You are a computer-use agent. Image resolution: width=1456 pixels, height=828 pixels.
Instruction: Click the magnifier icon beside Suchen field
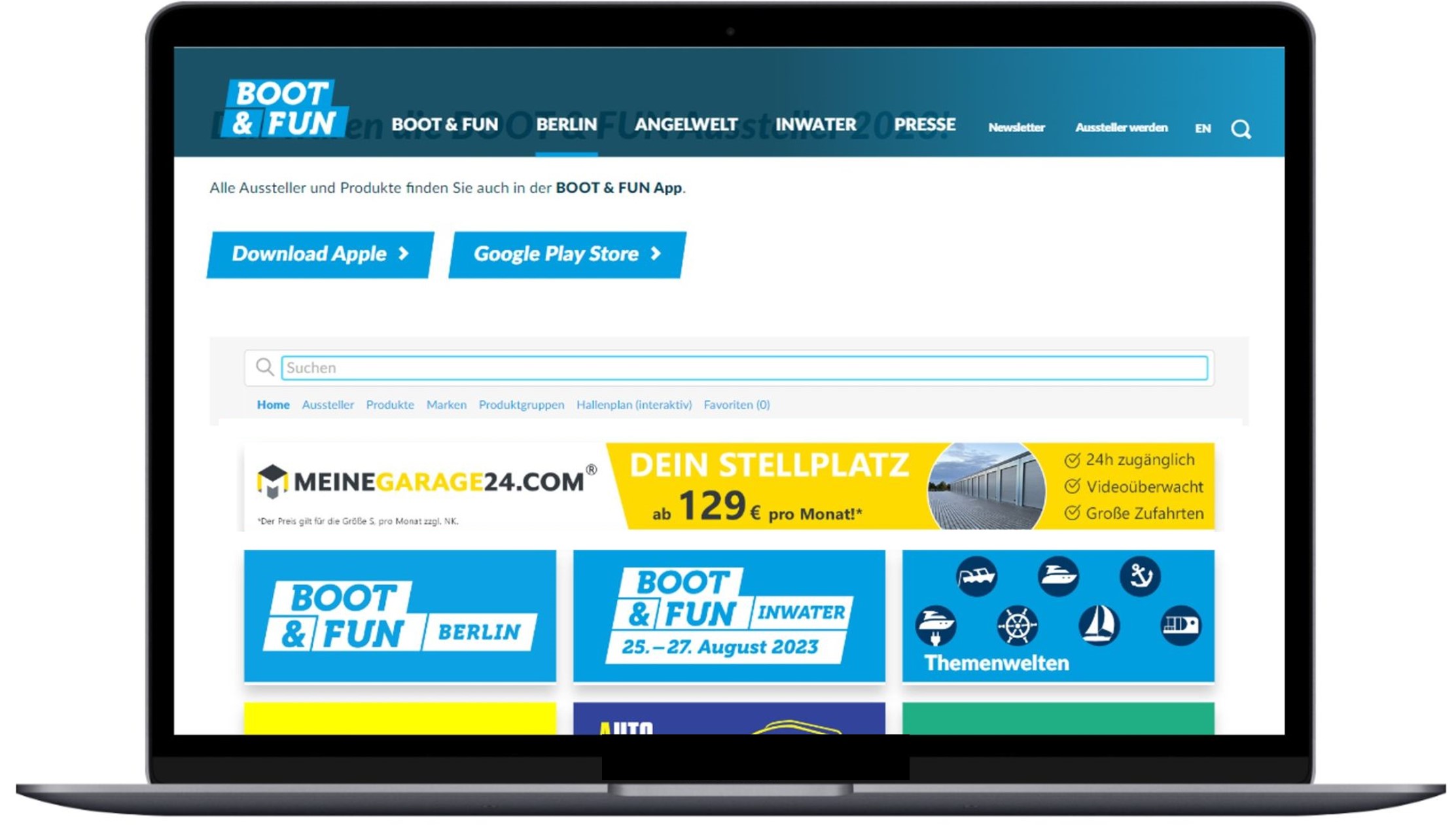[x=264, y=367]
